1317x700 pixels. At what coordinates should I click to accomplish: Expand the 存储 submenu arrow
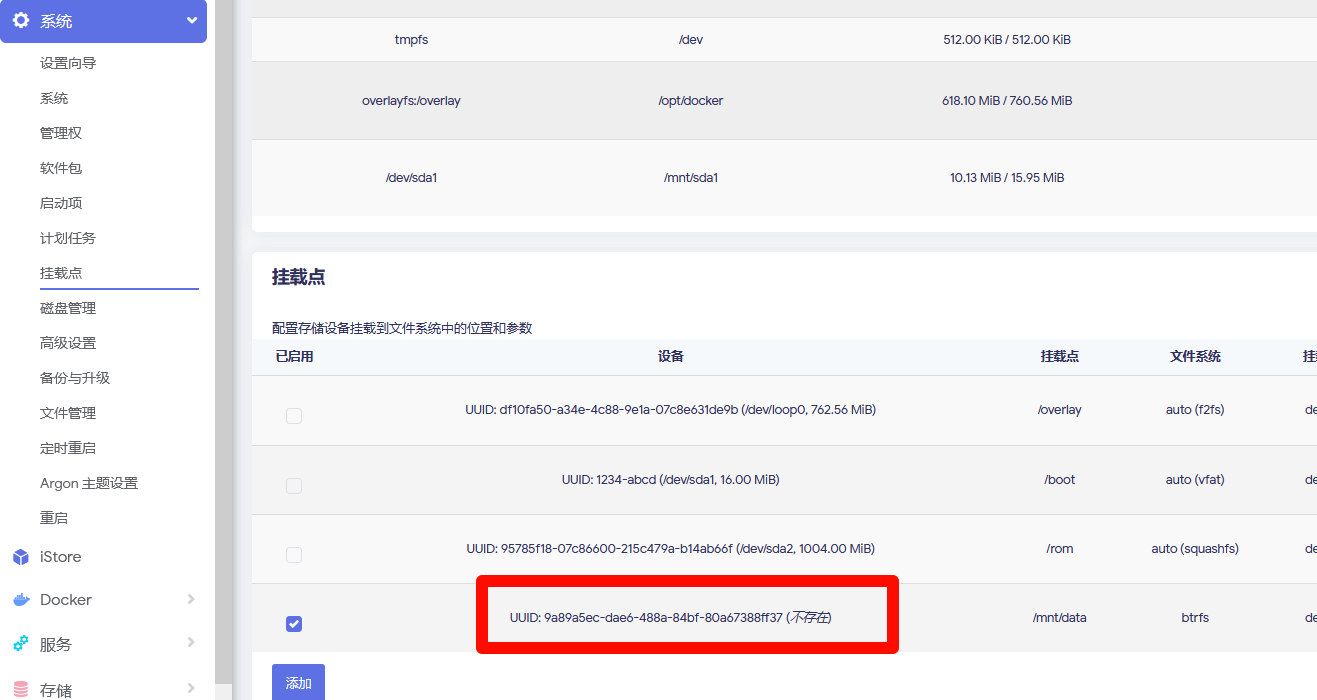pyautogui.click(x=191, y=688)
